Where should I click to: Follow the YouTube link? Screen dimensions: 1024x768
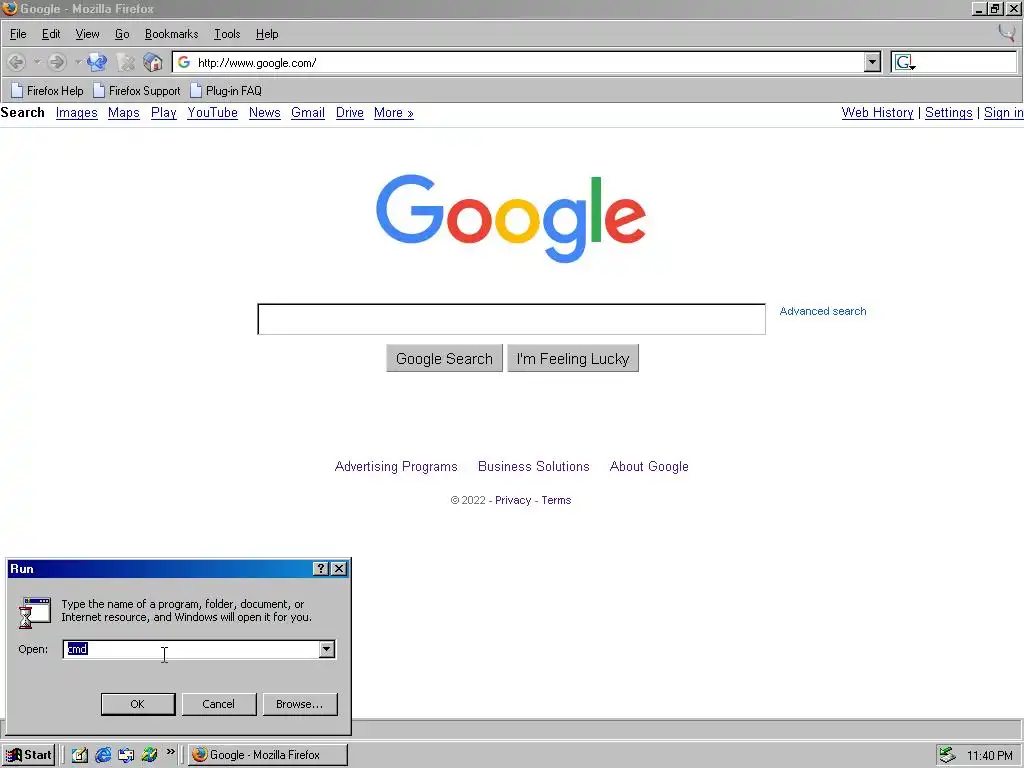point(212,113)
